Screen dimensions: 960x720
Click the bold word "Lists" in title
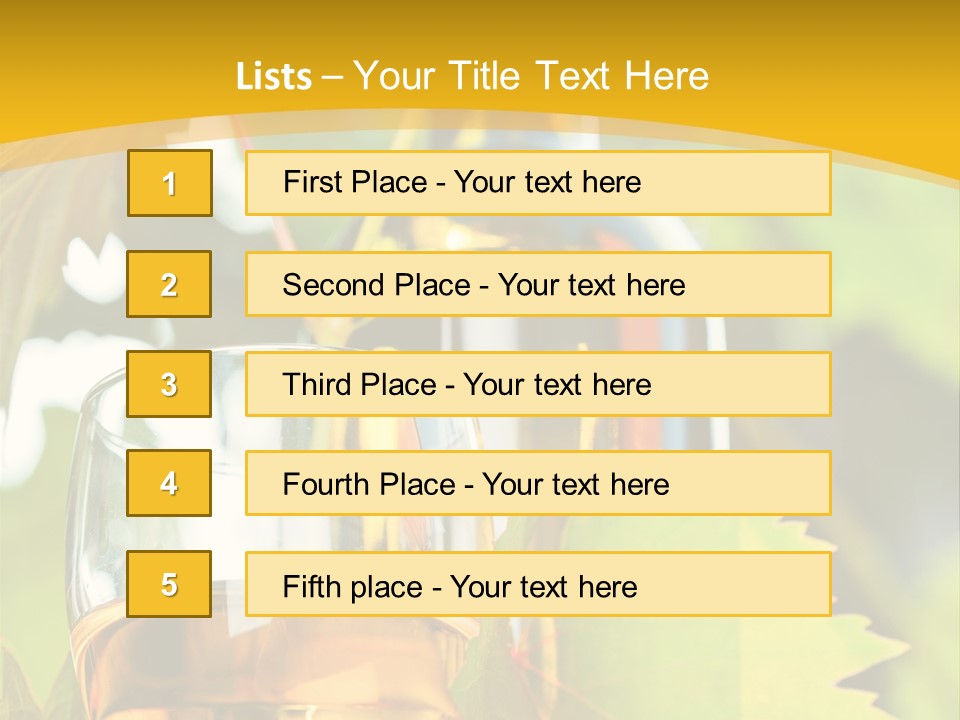pyautogui.click(x=273, y=77)
